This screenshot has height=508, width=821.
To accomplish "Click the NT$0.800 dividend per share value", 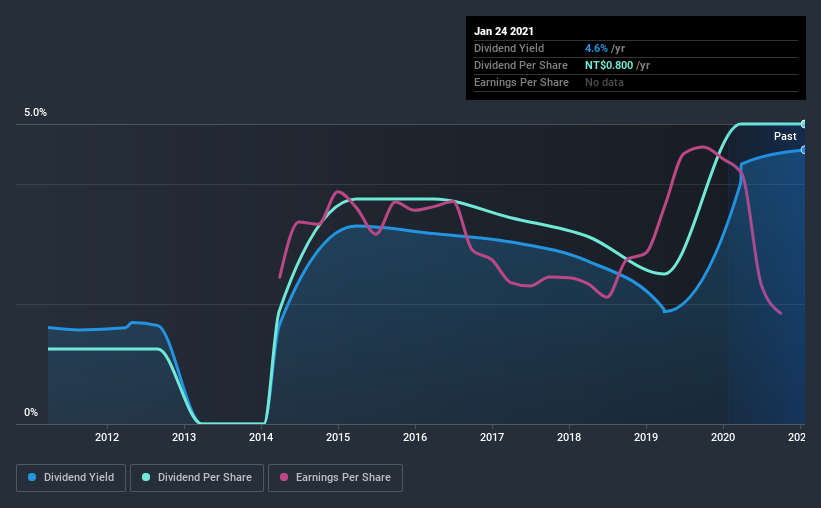I will coord(609,65).
